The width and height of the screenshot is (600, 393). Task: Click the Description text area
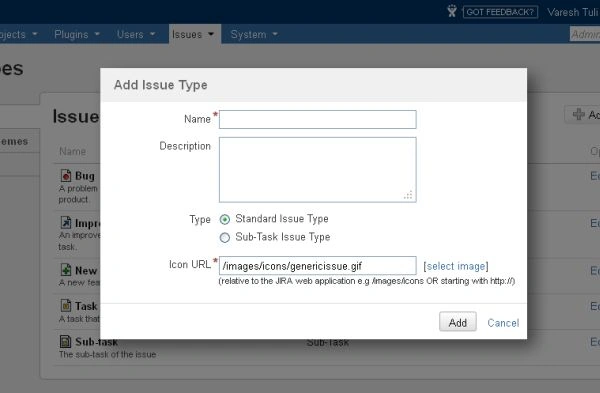[318, 170]
